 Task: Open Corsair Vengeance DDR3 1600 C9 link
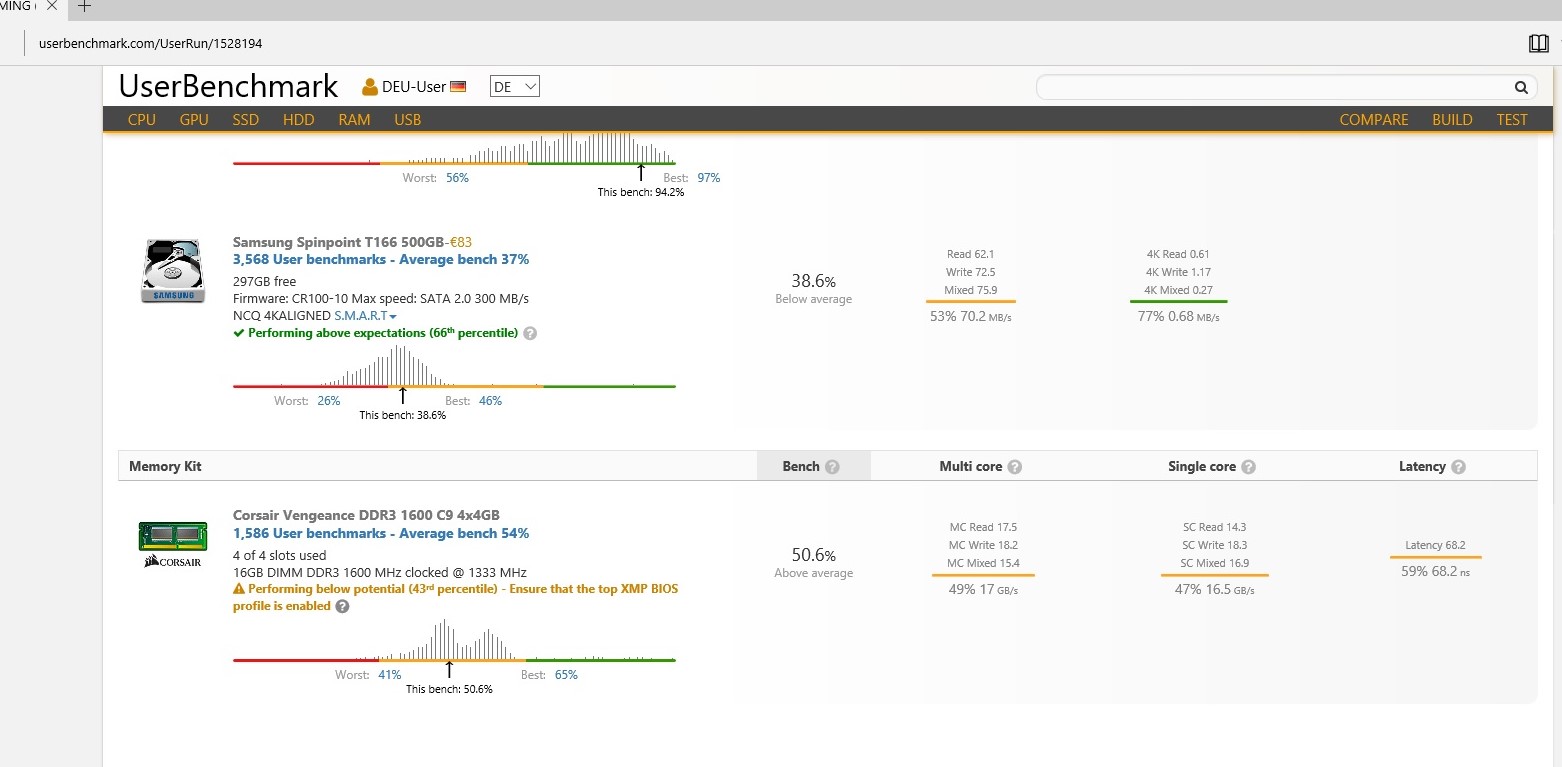[366, 516]
